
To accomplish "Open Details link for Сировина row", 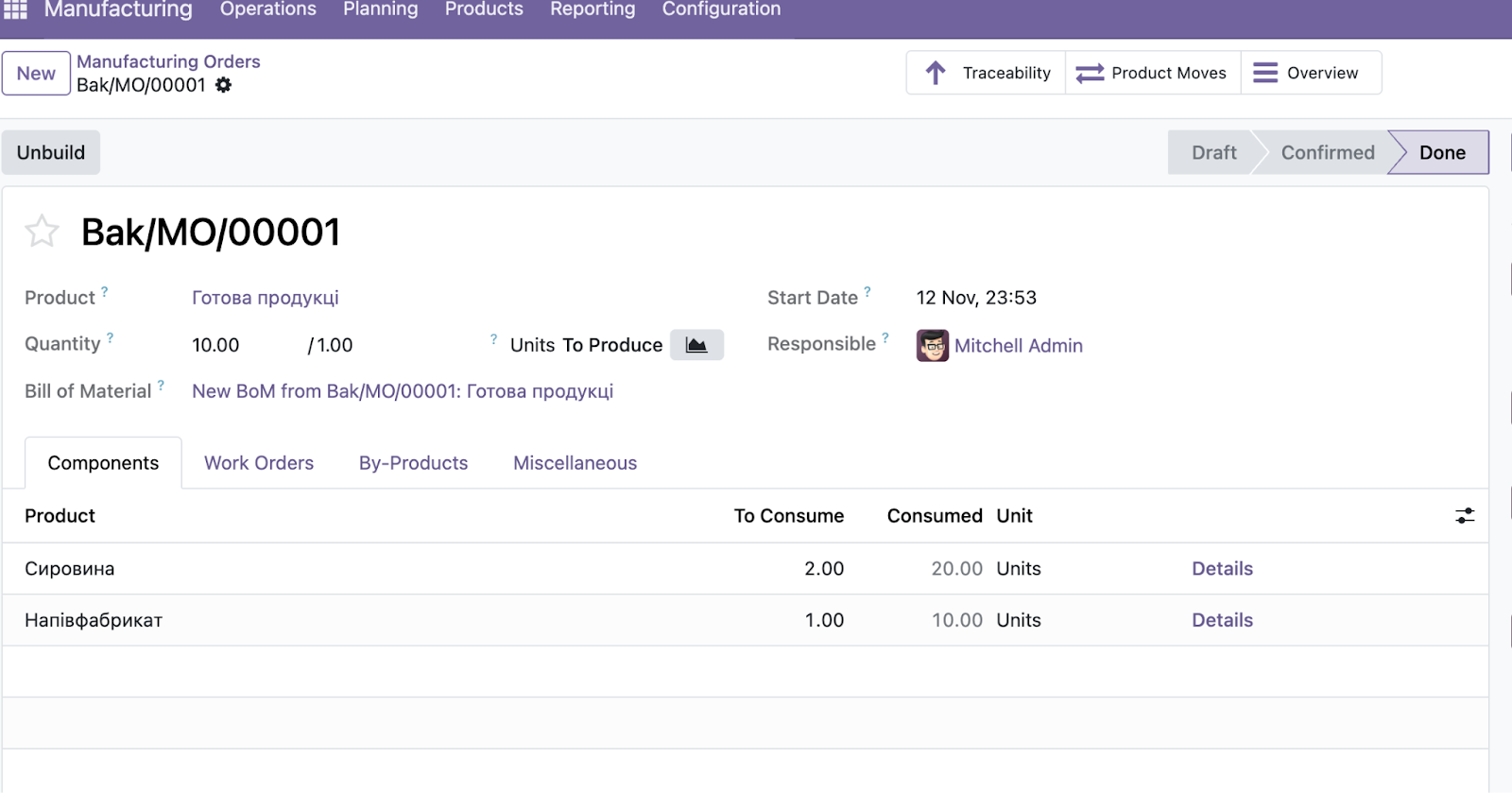I will [1222, 569].
